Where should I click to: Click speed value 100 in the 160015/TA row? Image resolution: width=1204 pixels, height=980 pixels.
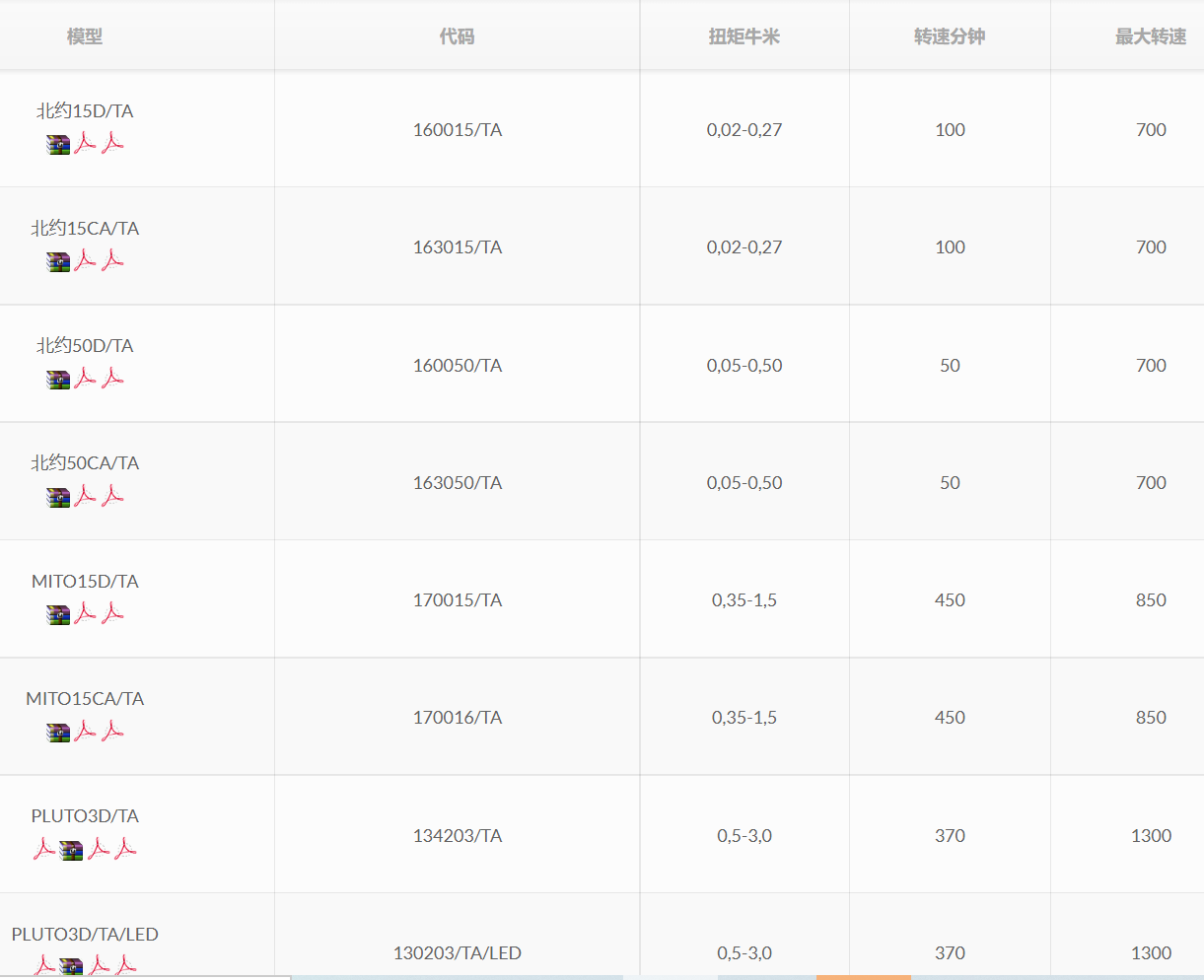tap(950, 130)
